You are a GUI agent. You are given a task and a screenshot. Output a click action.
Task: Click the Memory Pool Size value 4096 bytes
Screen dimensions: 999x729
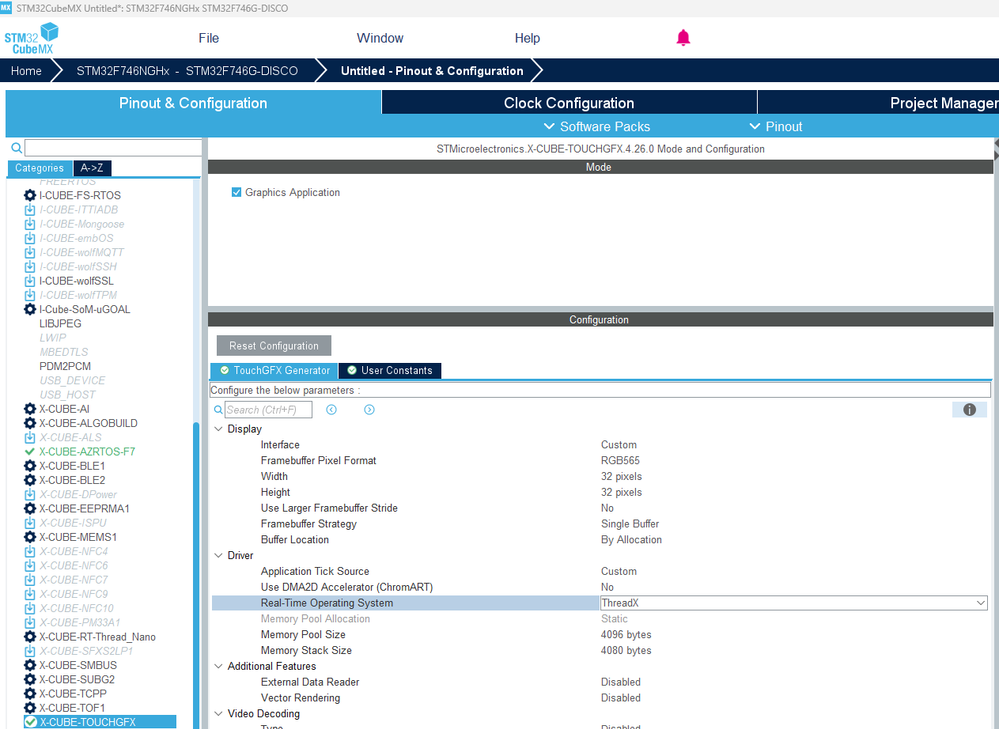pyautogui.click(x=626, y=635)
